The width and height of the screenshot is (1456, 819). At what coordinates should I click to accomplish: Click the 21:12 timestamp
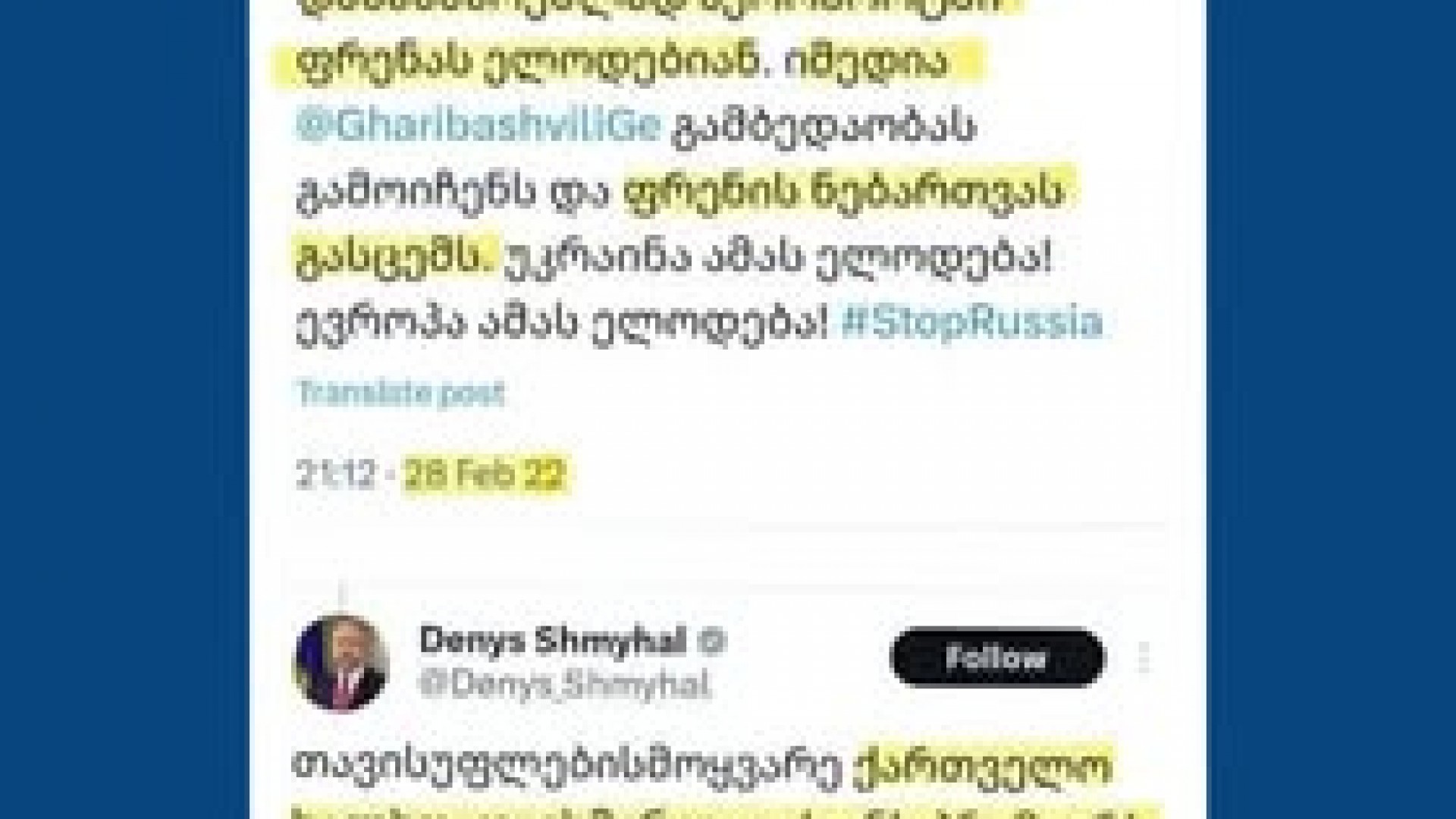[334, 475]
